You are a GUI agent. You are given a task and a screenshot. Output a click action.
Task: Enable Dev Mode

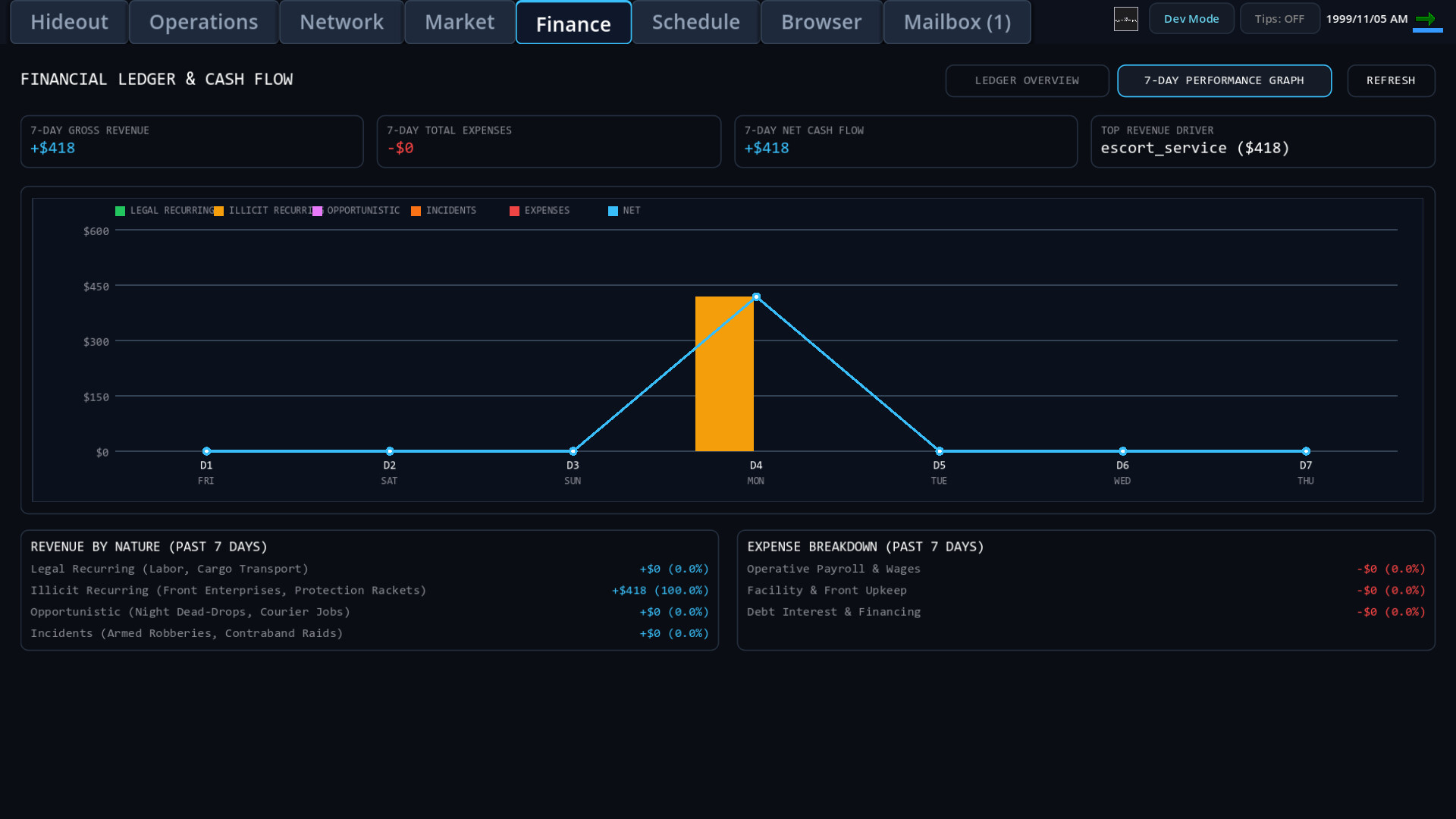[1191, 19]
